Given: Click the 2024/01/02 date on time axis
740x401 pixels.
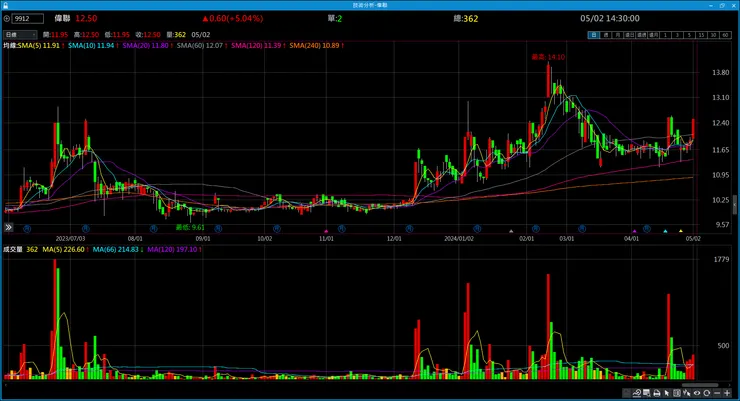Looking at the screenshot, I should (x=459, y=239).
